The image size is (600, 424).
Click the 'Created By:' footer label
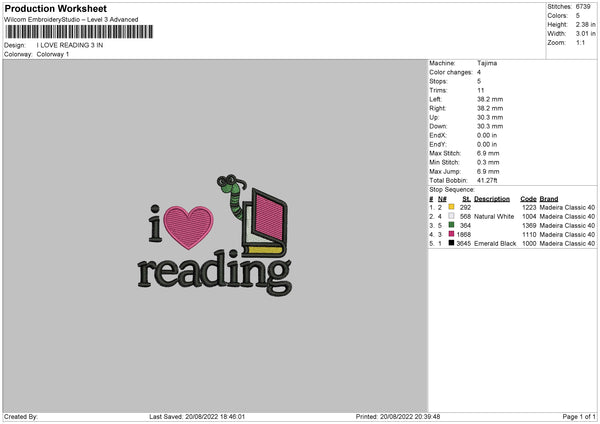pyautogui.click(x=21, y=417)
